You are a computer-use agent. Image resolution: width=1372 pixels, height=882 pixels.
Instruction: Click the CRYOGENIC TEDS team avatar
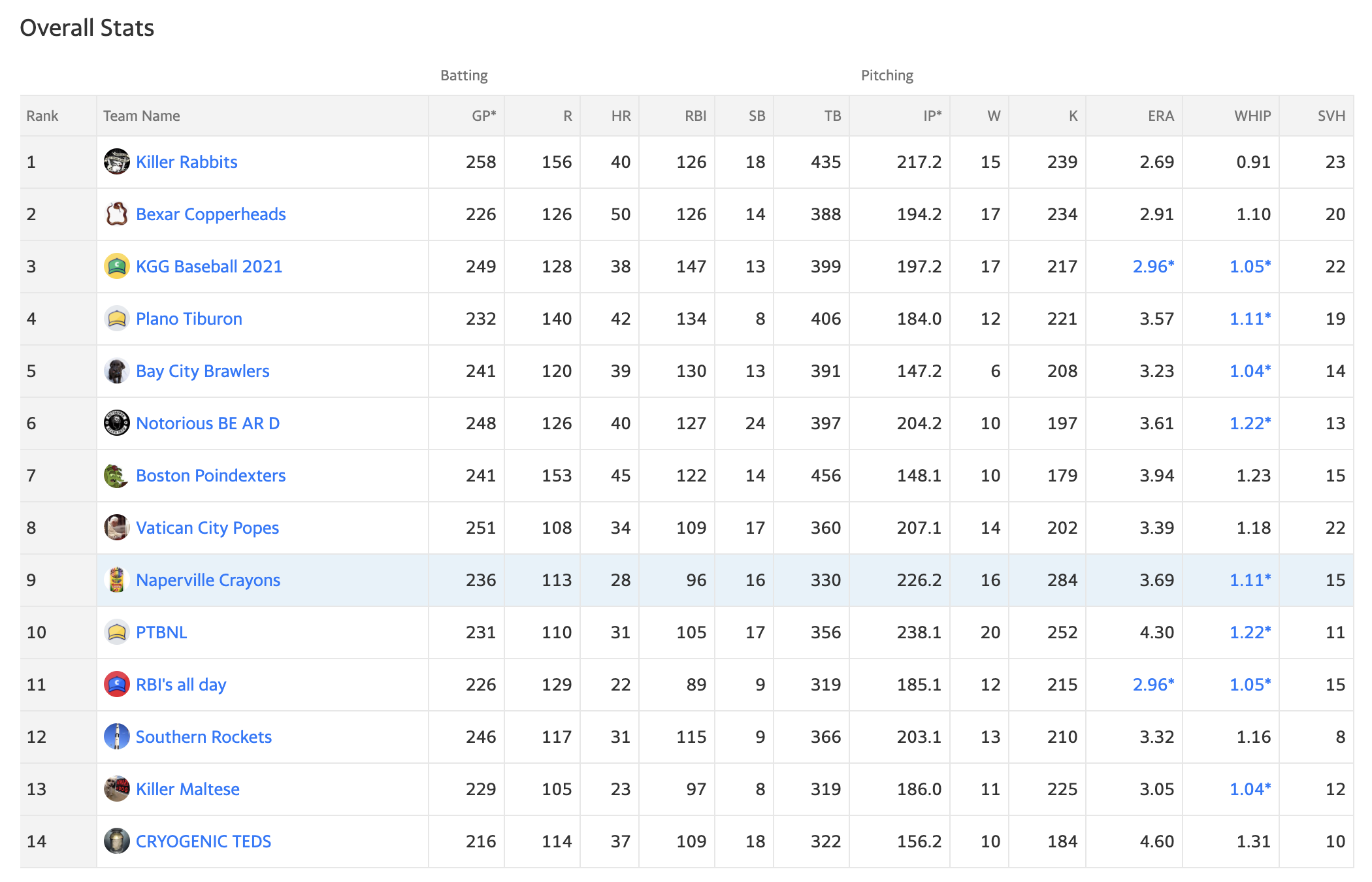click(117, 841)
